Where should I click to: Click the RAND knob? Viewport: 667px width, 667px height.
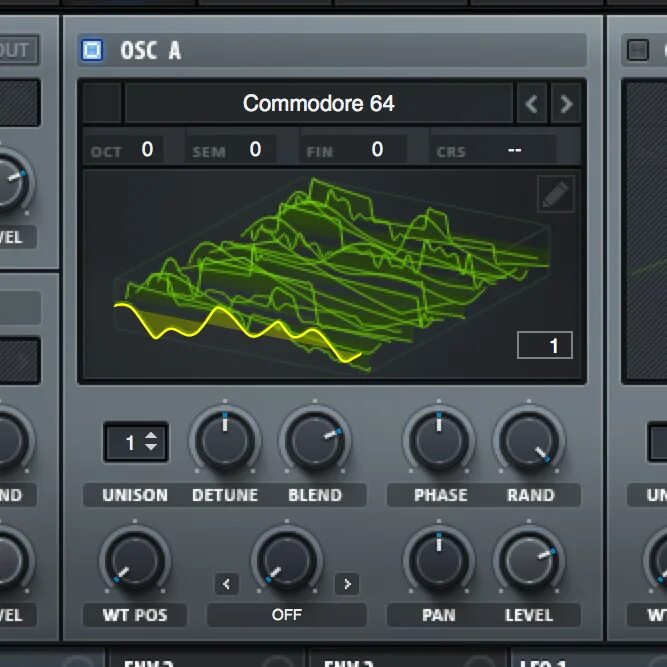pyautogui.click(x=529, y=440)
